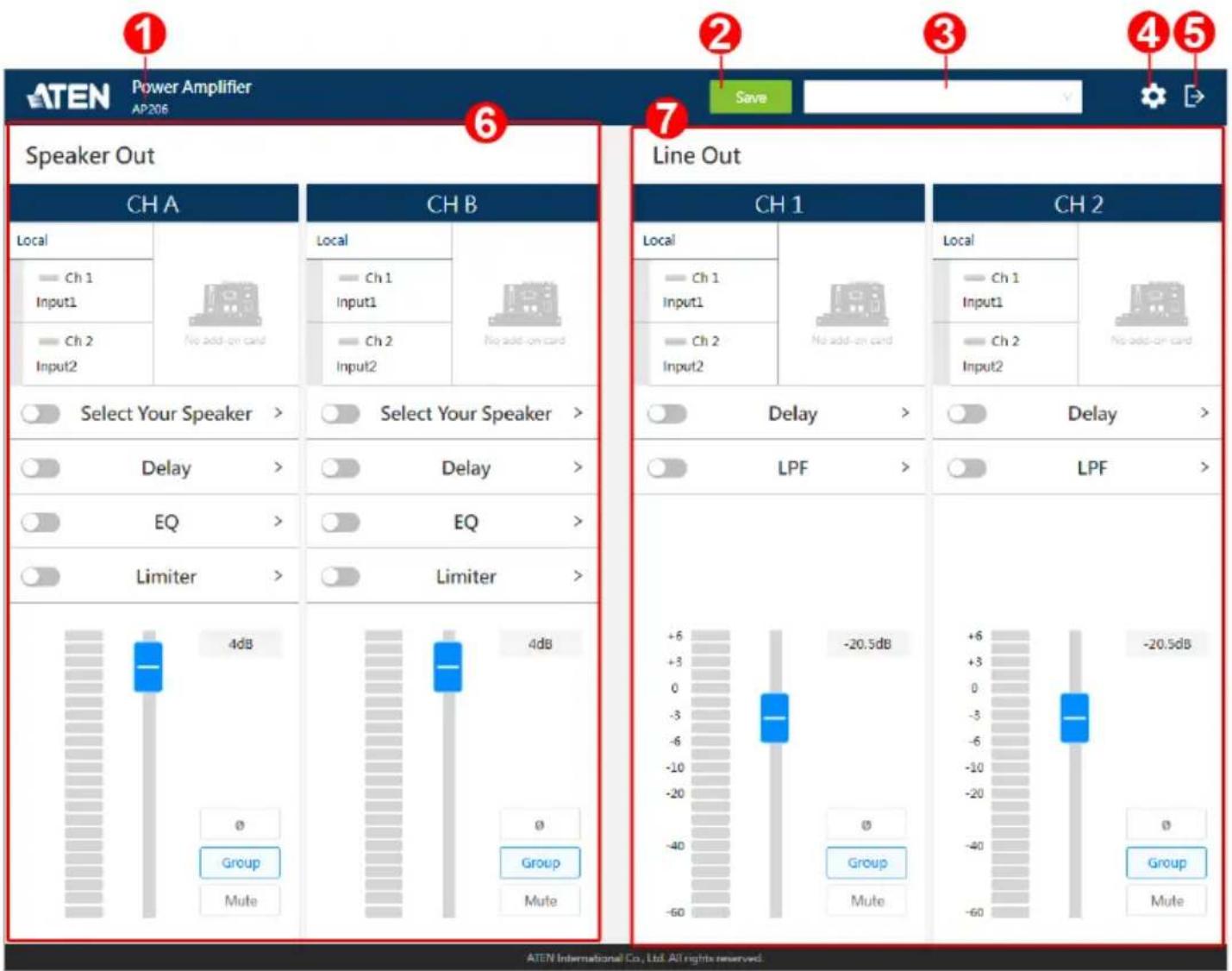Click Group button on CH A
This screenshot has height=971, width=1232.
240,862
